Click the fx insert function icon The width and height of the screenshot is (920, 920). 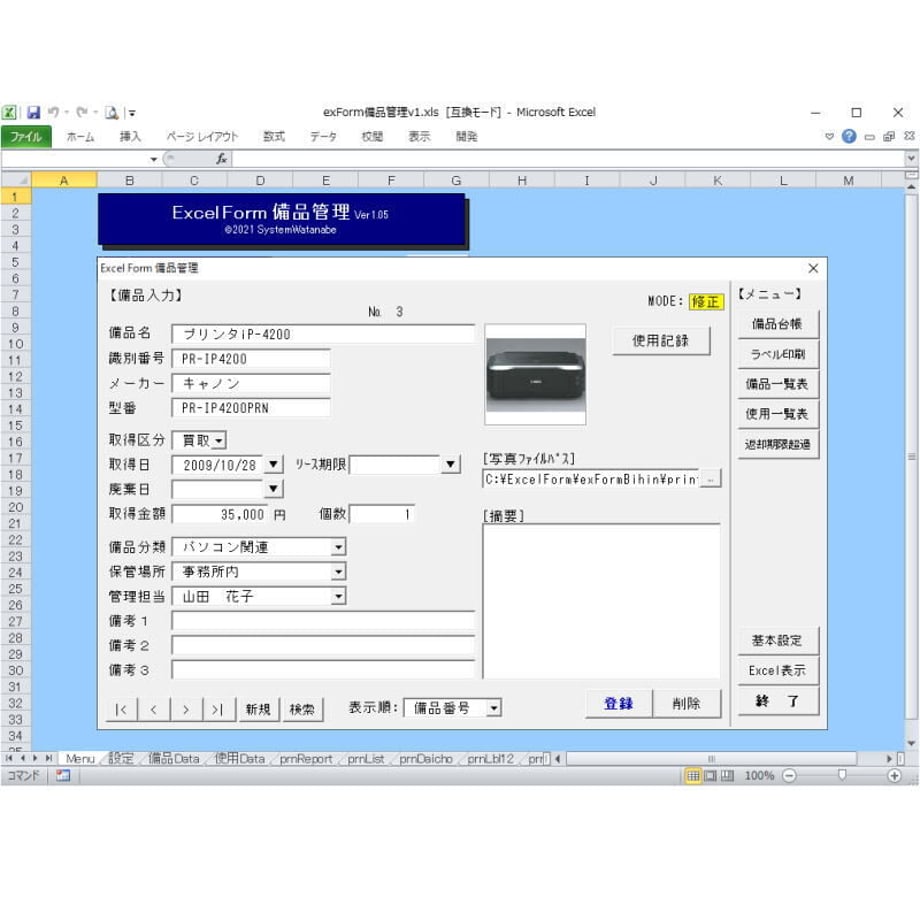tap(221, 159)
